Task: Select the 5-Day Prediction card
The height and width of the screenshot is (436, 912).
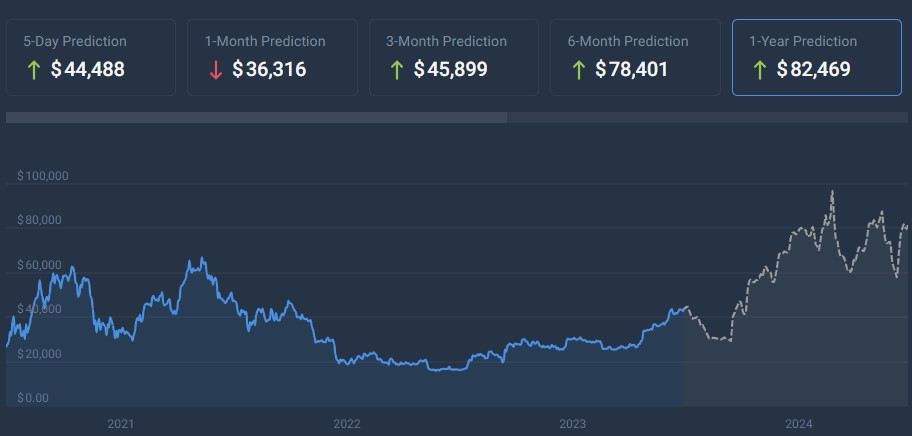Action: 90,57
